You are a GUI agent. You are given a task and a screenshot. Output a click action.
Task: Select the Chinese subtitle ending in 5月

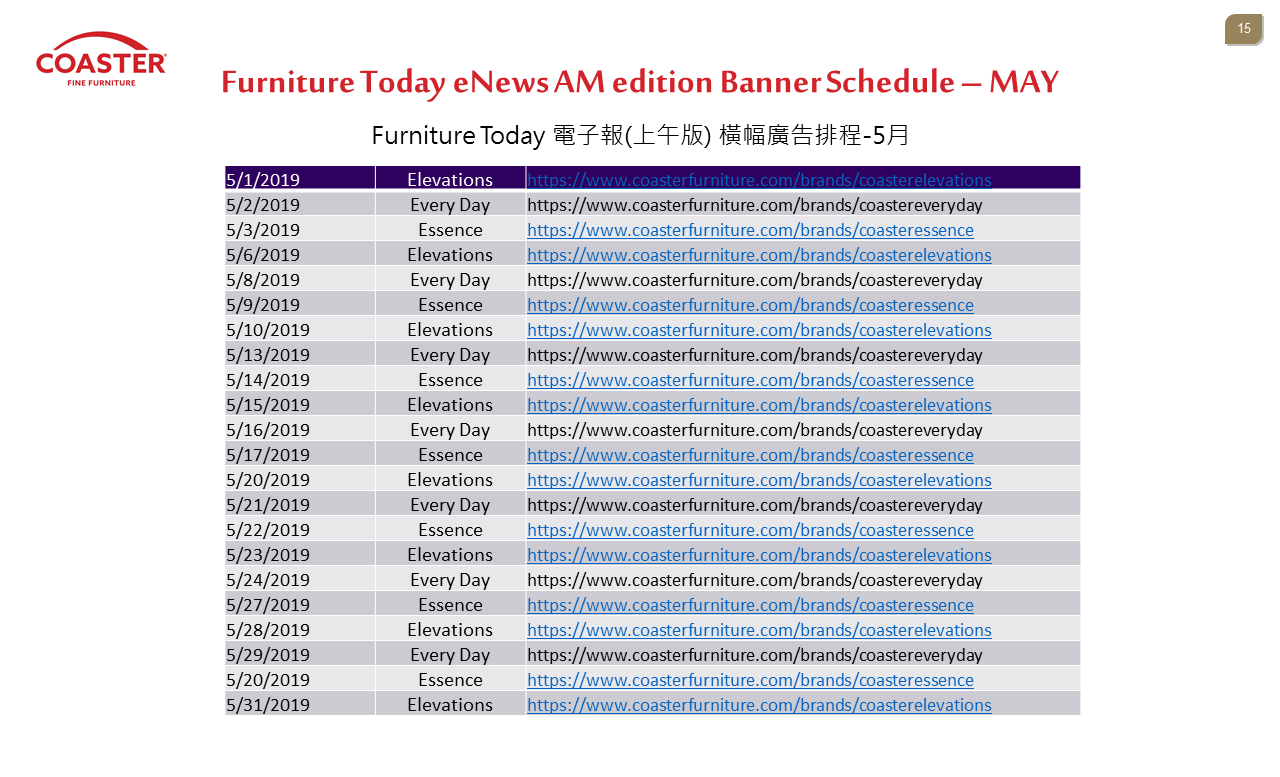641,135
